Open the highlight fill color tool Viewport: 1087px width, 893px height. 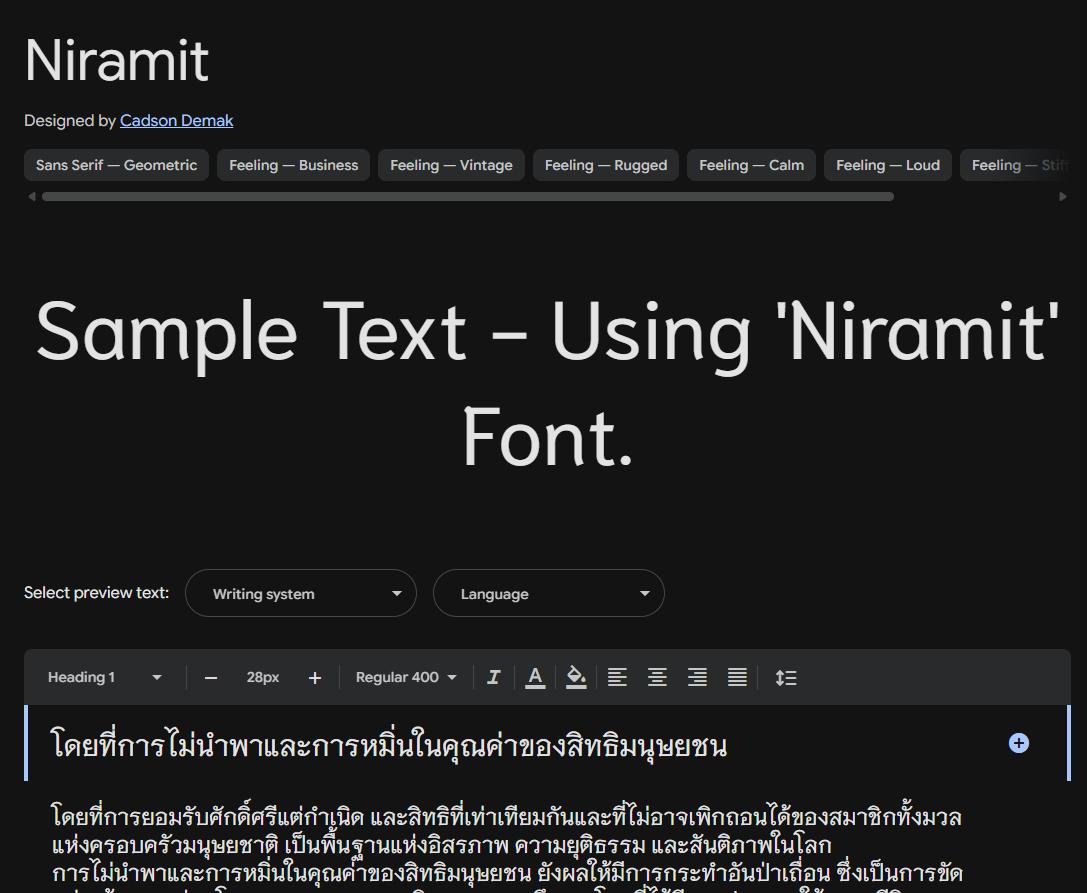point(576,677)
